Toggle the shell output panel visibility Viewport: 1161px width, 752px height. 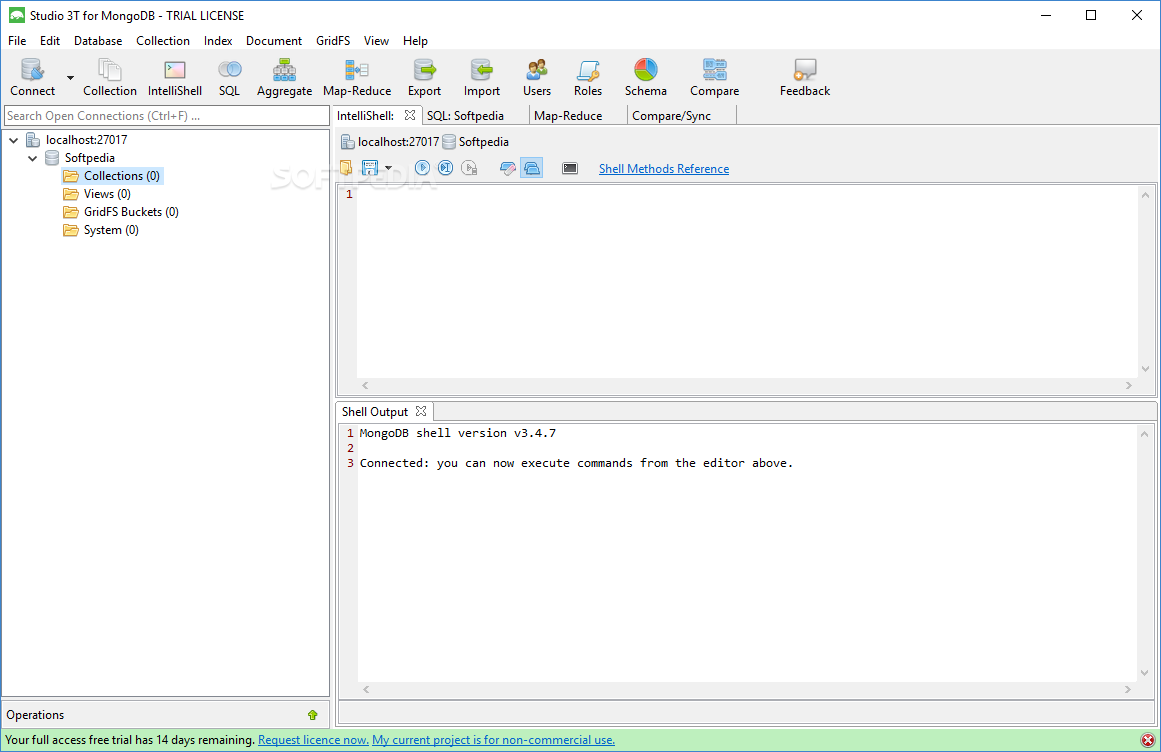click(532, 167)
